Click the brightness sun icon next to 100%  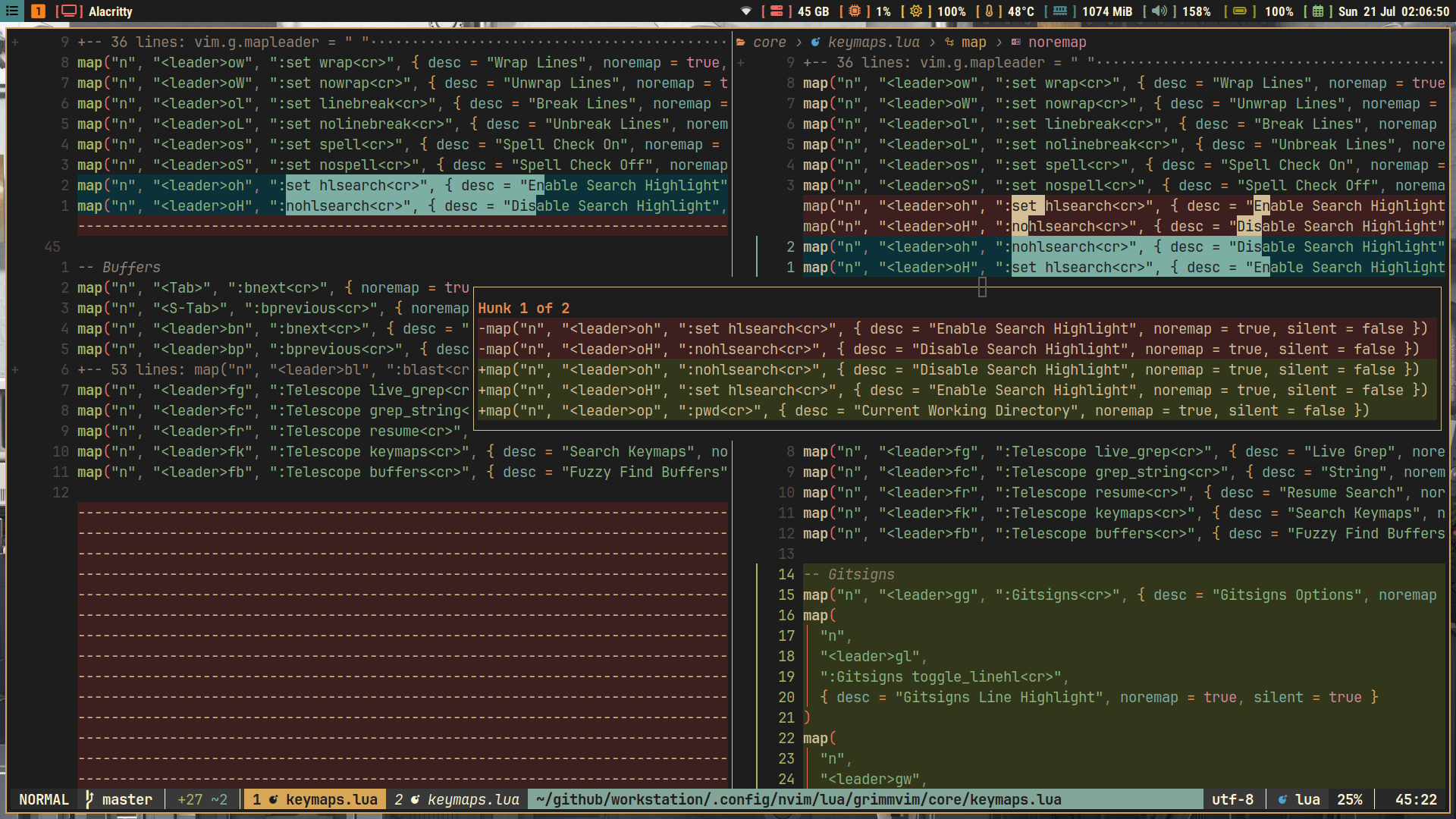click(x=916, y=11)
